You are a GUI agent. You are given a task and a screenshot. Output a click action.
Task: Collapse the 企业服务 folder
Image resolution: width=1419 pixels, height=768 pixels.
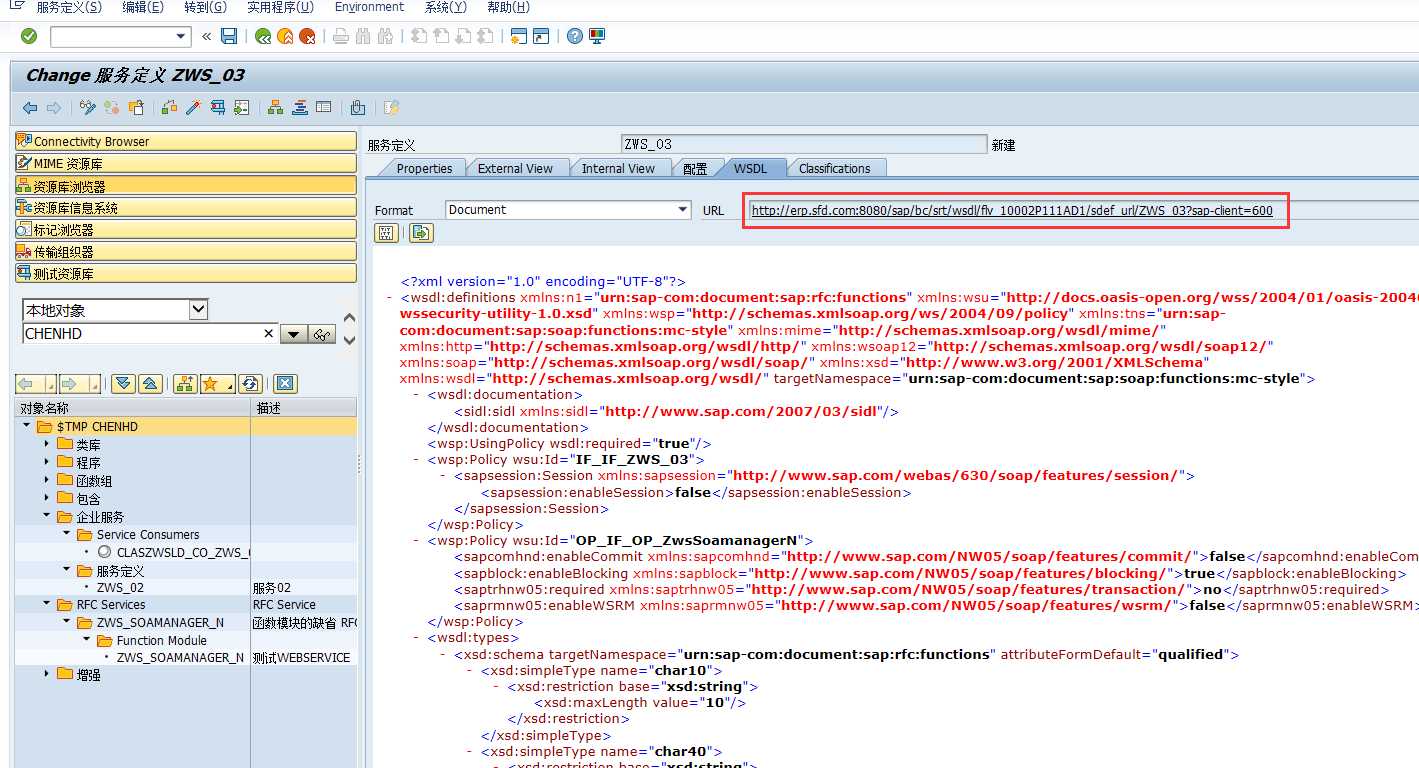pyautogui.click(x=46, y=516)
